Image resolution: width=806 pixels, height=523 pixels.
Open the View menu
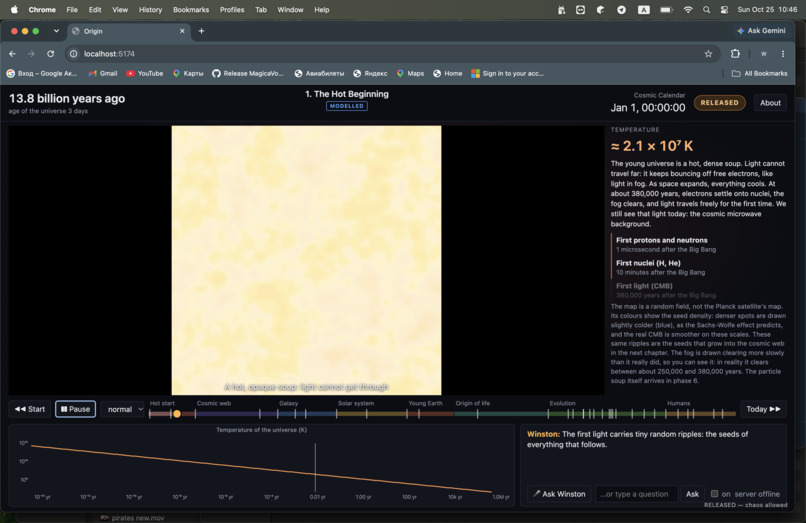click(120, 10)
